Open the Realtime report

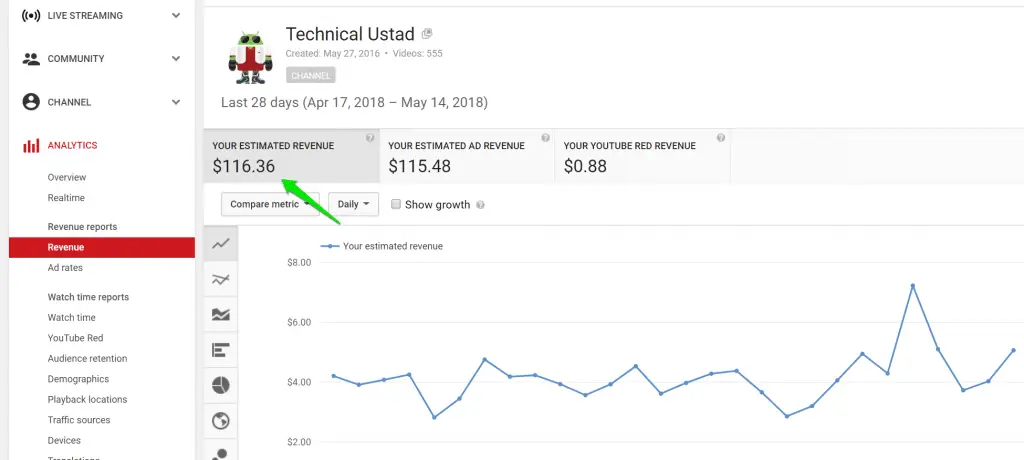click(x=66, y=197)
